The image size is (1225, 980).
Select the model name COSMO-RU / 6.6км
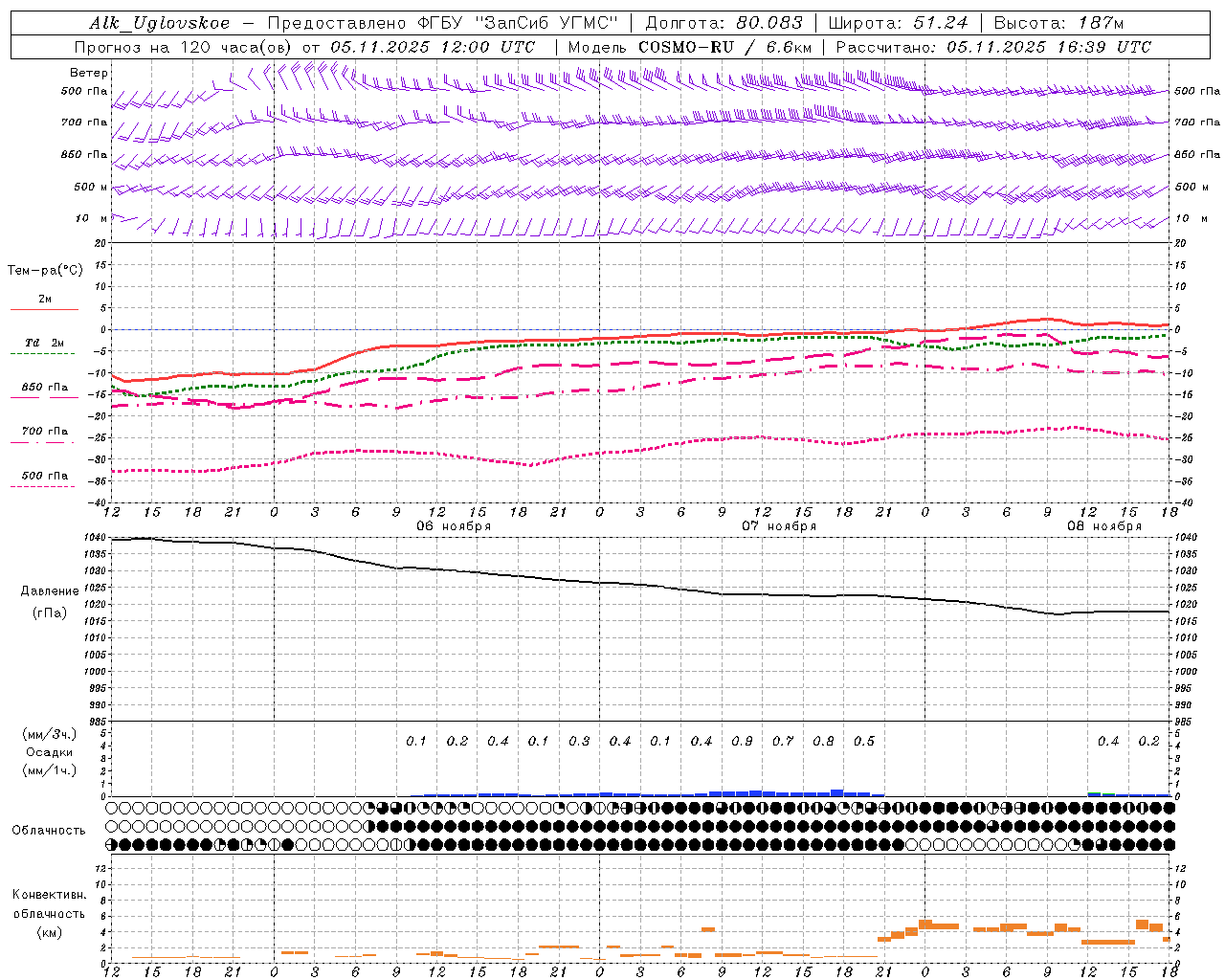pos(725,47)
